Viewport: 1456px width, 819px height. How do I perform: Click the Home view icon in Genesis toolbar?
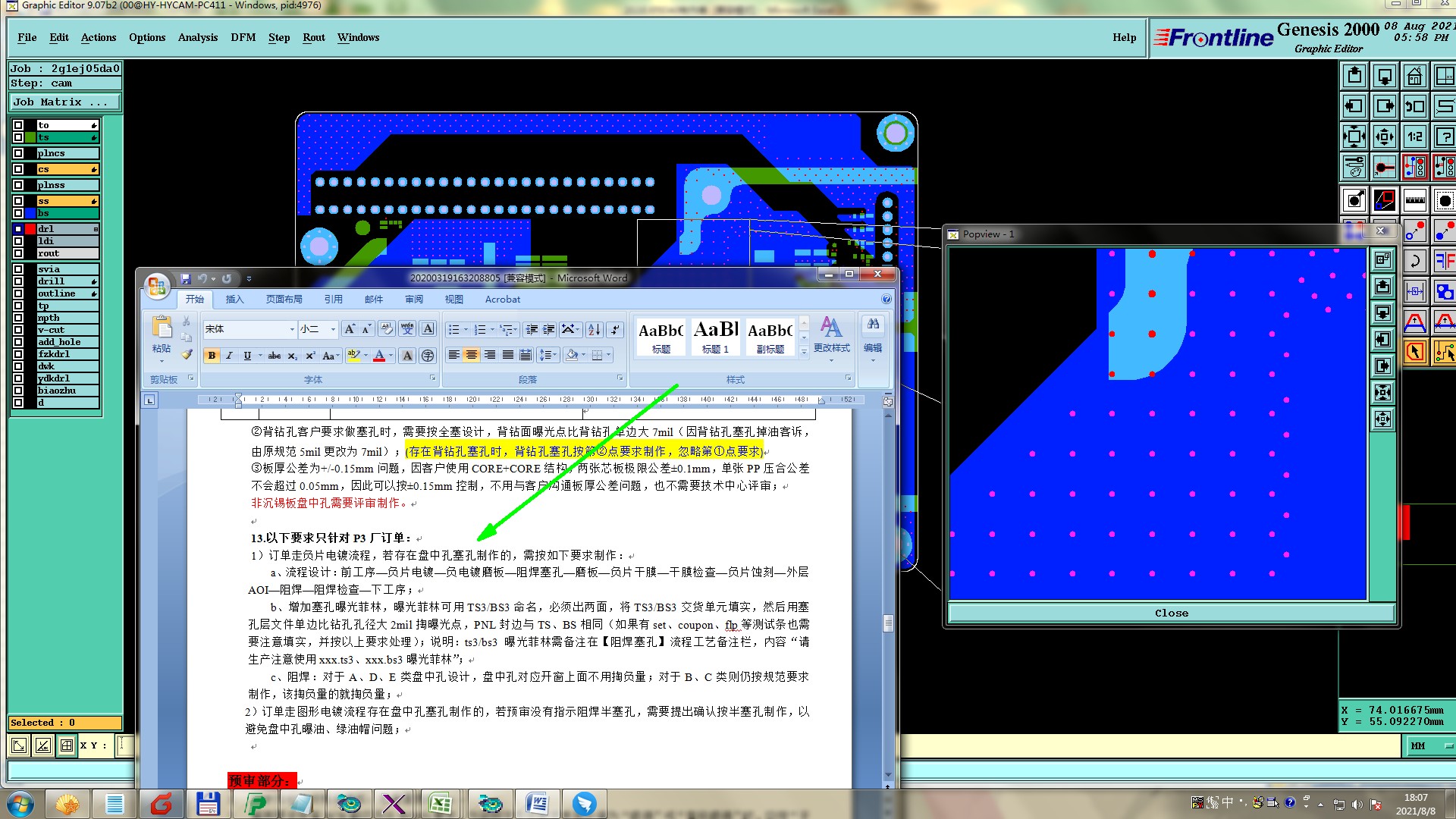1415,76
